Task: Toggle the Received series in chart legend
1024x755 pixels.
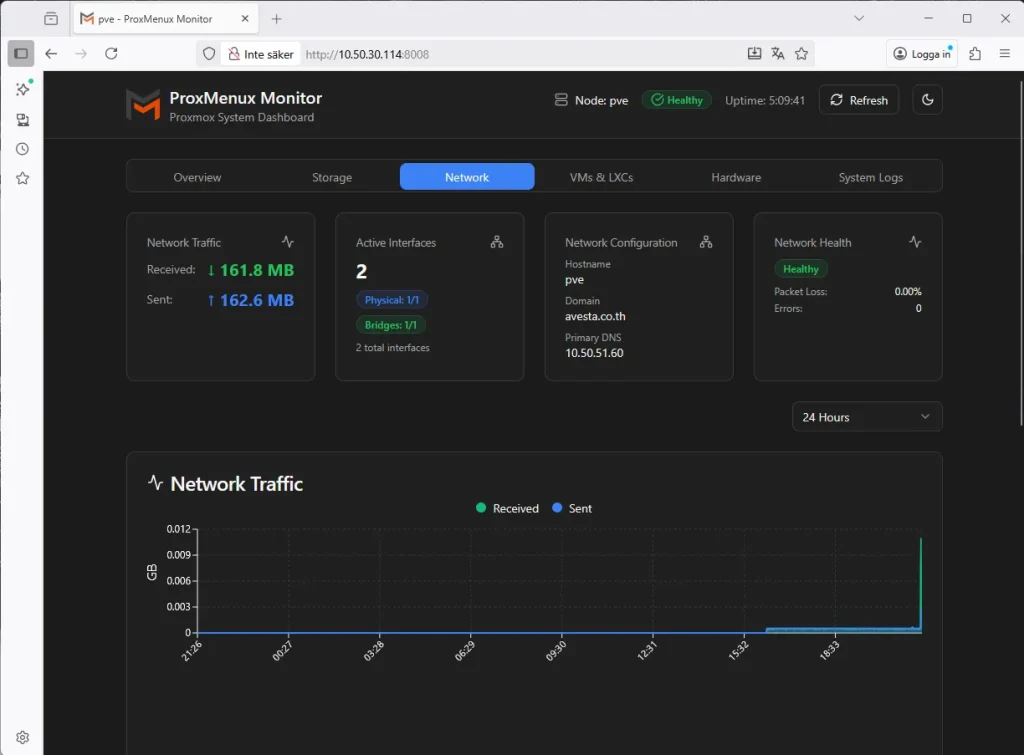Action: [507, 508]
